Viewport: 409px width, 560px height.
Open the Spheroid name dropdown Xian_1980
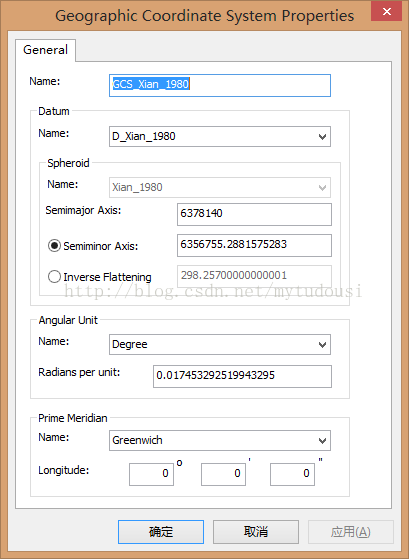click(220, 188)
